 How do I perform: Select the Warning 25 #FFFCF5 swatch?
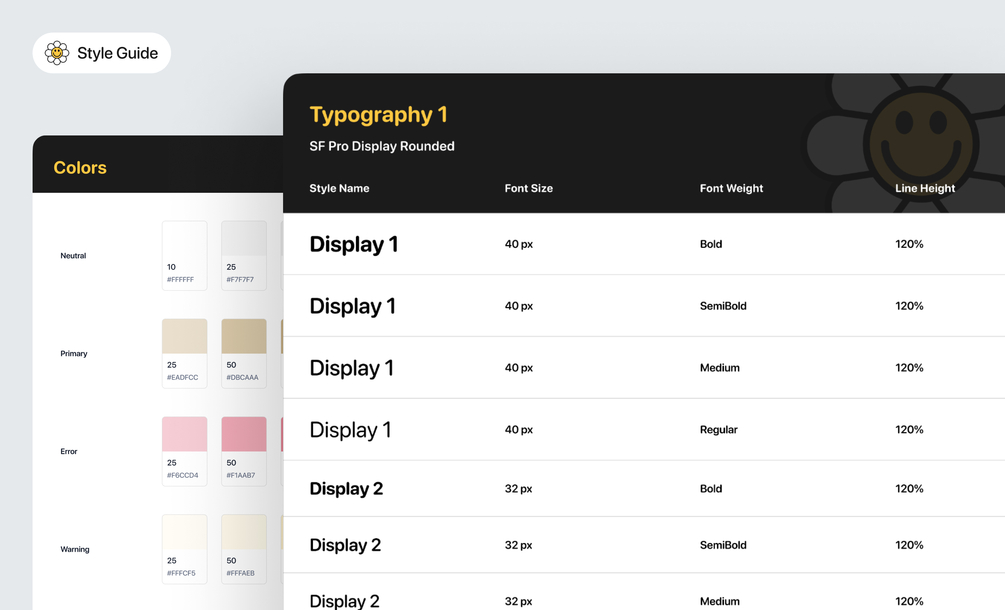pos(185,549)
